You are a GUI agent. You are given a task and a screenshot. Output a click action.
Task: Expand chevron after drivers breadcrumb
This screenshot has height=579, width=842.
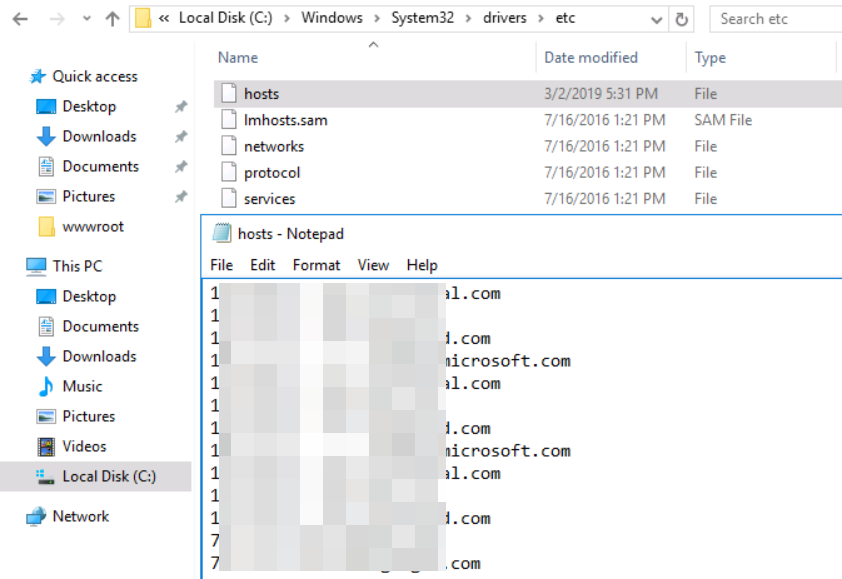(x=541, y=19)
